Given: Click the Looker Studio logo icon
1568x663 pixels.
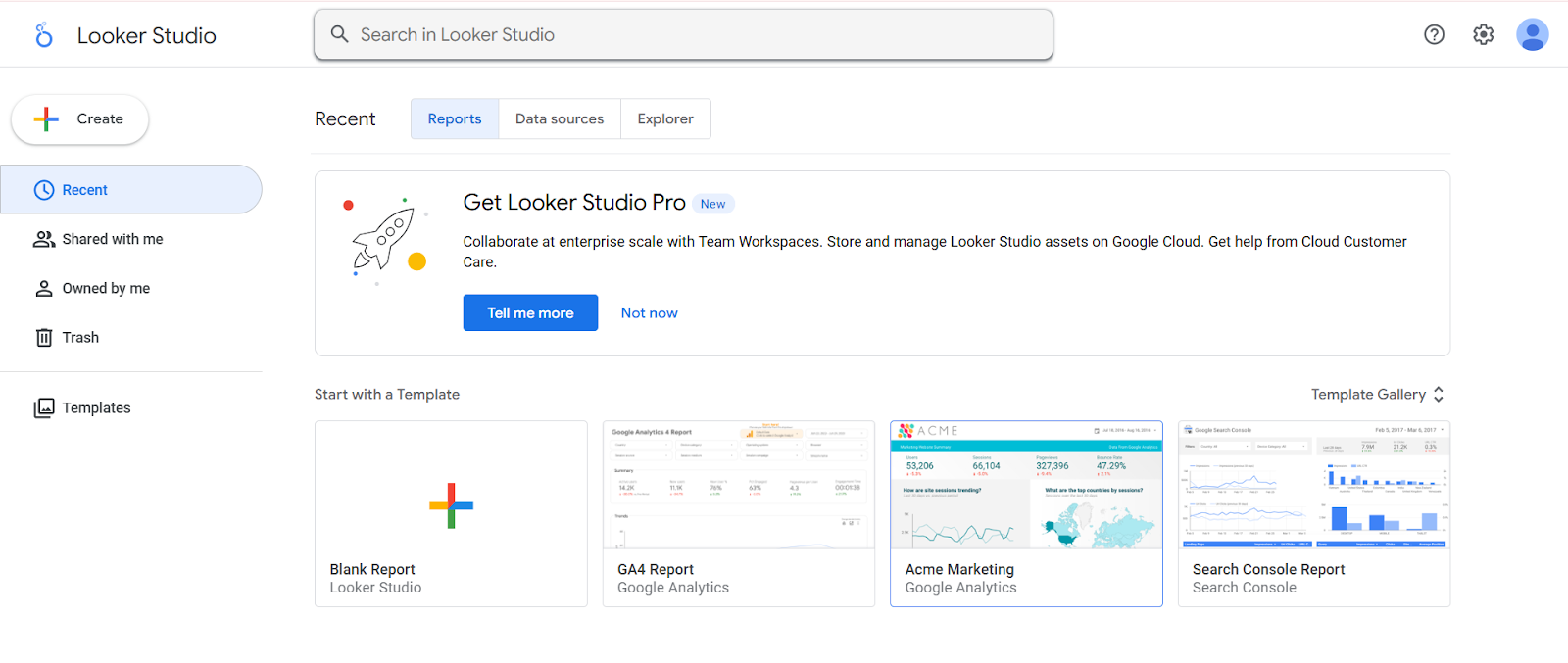Looking at the screenshot, I should [44, 35].
